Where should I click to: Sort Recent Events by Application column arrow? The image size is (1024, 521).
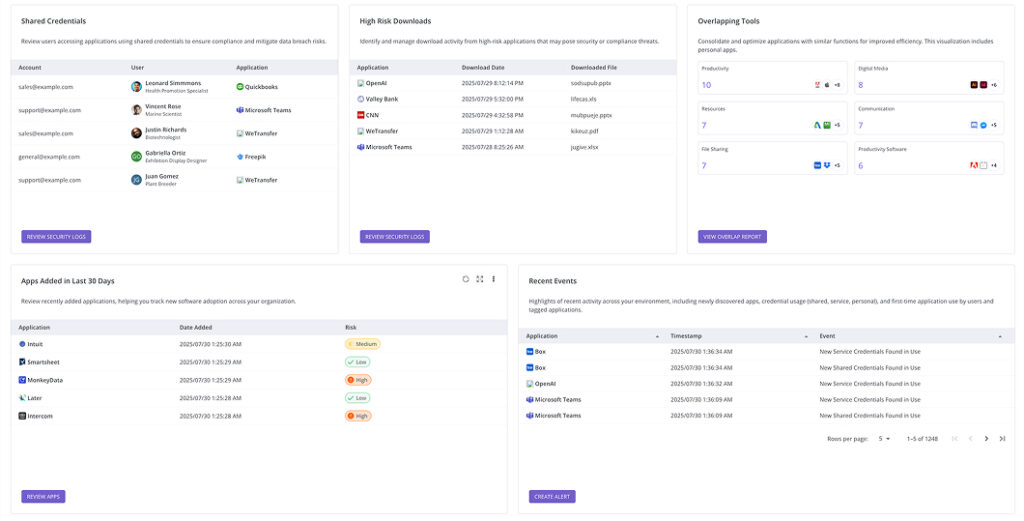pyautogui.click(x=657, y=336)
